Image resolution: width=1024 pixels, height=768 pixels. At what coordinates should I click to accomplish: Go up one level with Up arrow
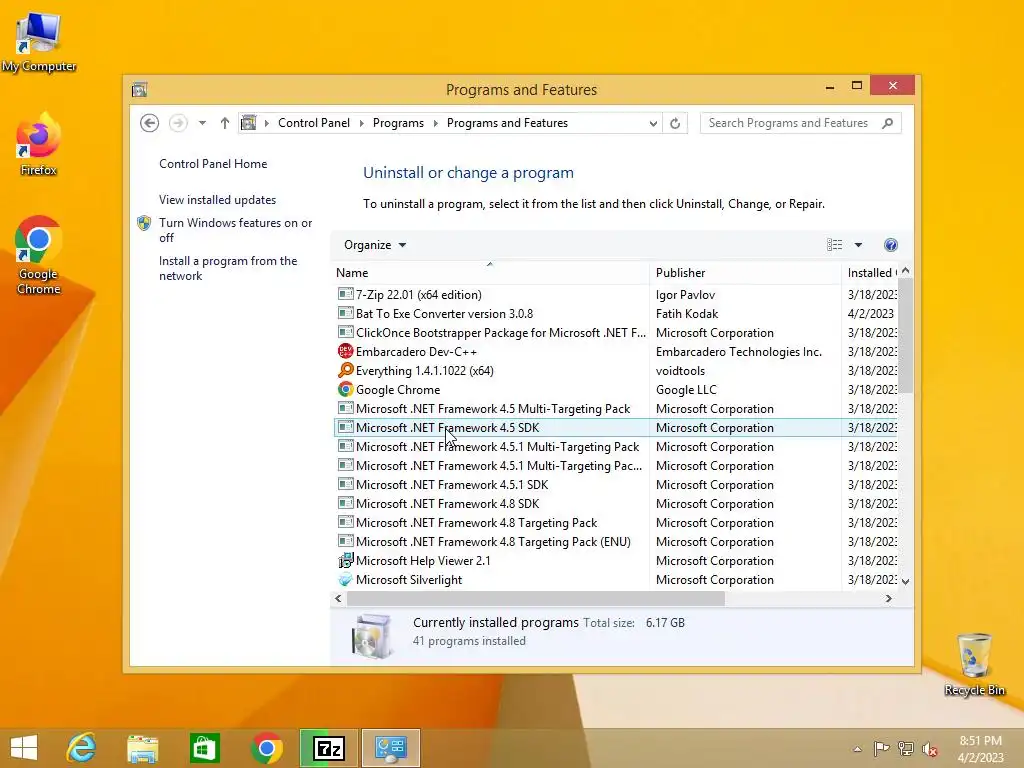pyautogui.click(x=225, y=123)
